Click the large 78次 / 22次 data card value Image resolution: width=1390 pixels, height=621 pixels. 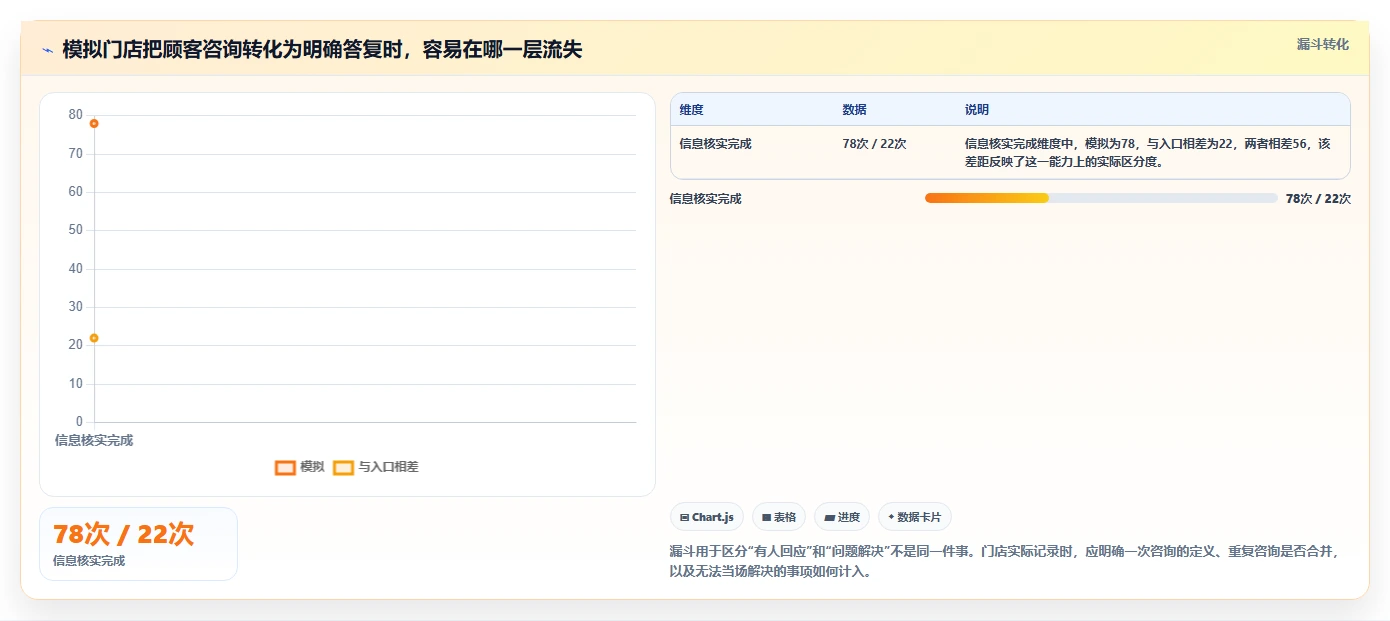point(123,535)
